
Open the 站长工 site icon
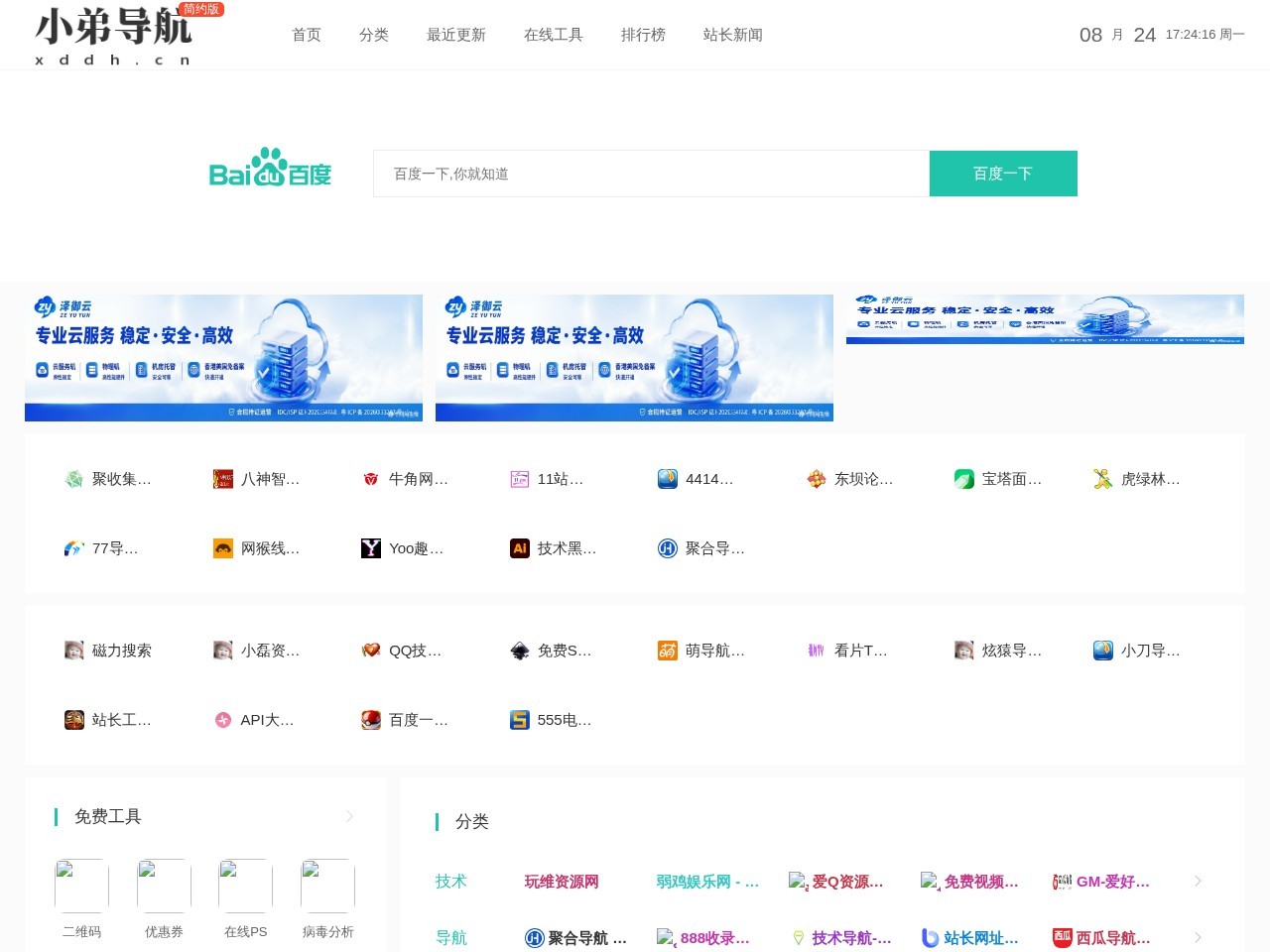pos(74,720)
